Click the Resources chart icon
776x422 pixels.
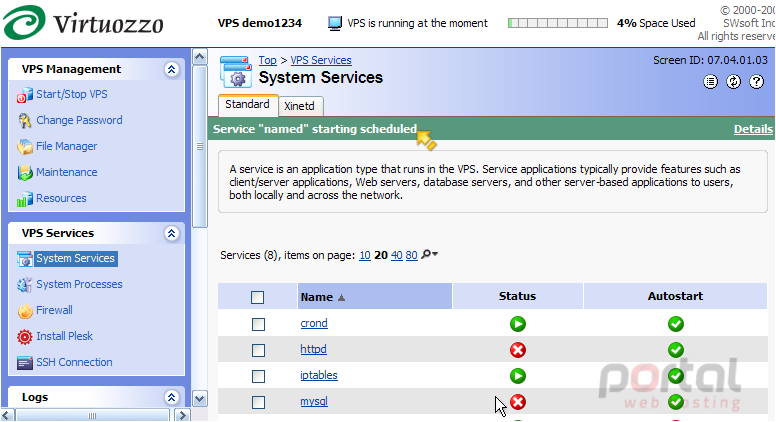(x=25, y=199)
